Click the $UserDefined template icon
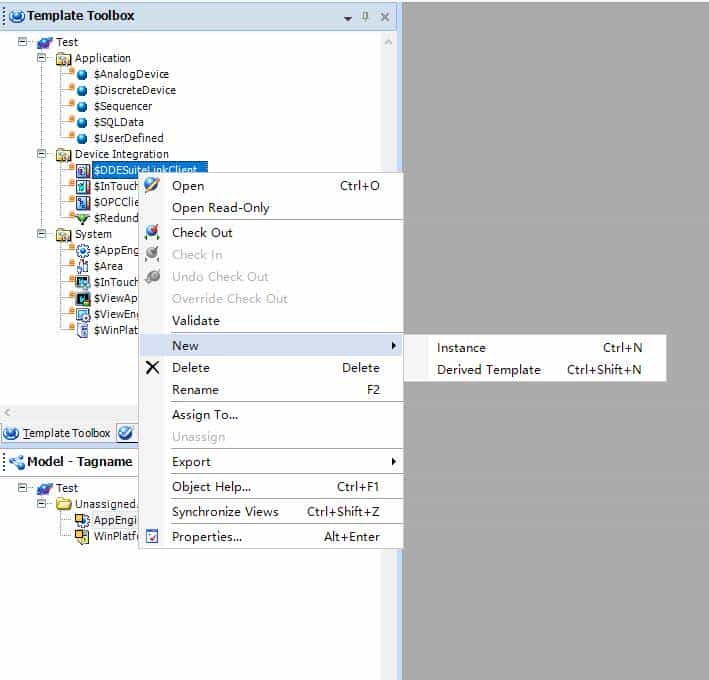This screenshot has height=680, width=709. [x=82, y=138]
